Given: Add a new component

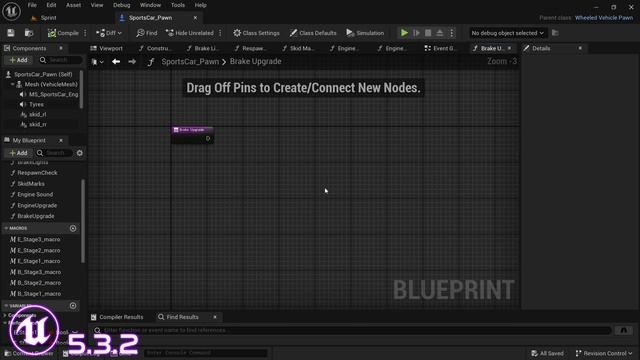Looking at the screenshot, I should click(18, 60).
